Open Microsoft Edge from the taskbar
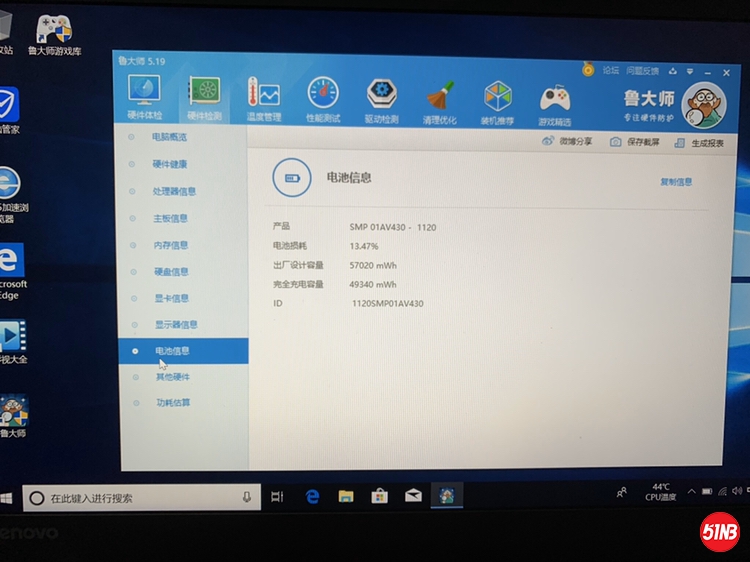 [x=312, y=496]
